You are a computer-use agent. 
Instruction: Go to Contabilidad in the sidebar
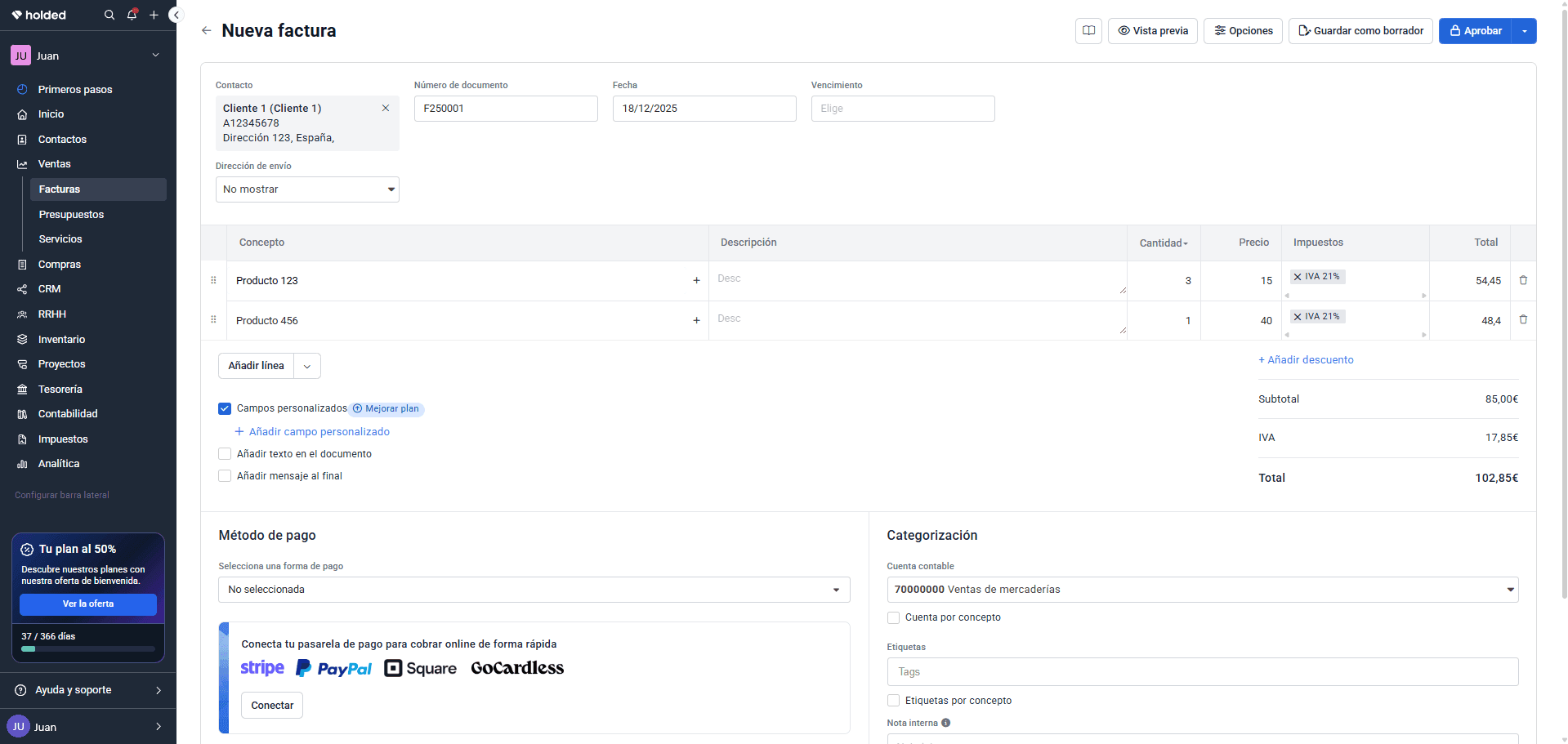tap(68, 414)
